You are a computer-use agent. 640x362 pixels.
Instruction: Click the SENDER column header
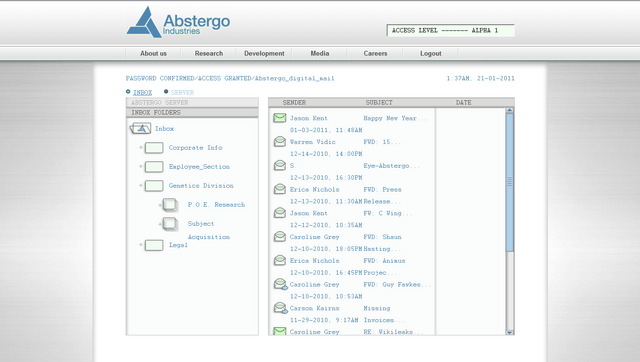[294, 103]
